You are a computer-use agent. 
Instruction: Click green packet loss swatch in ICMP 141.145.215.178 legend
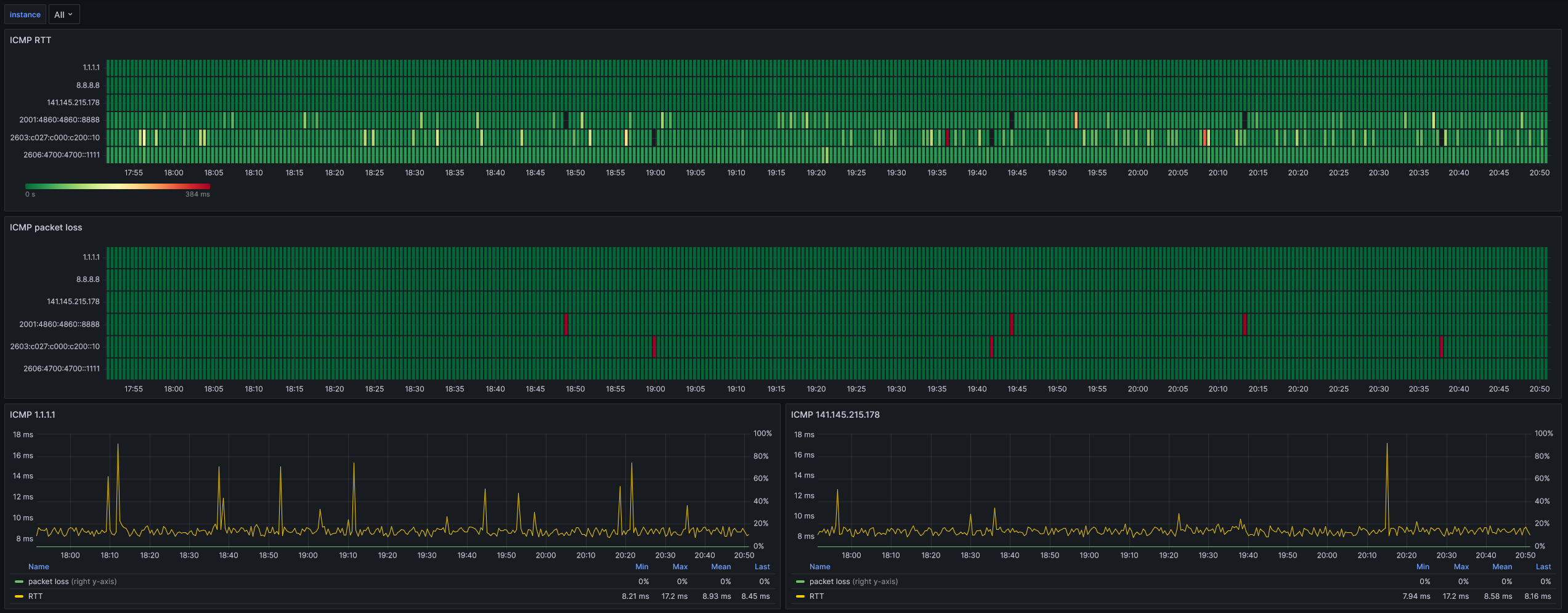(x=800, y=582)
